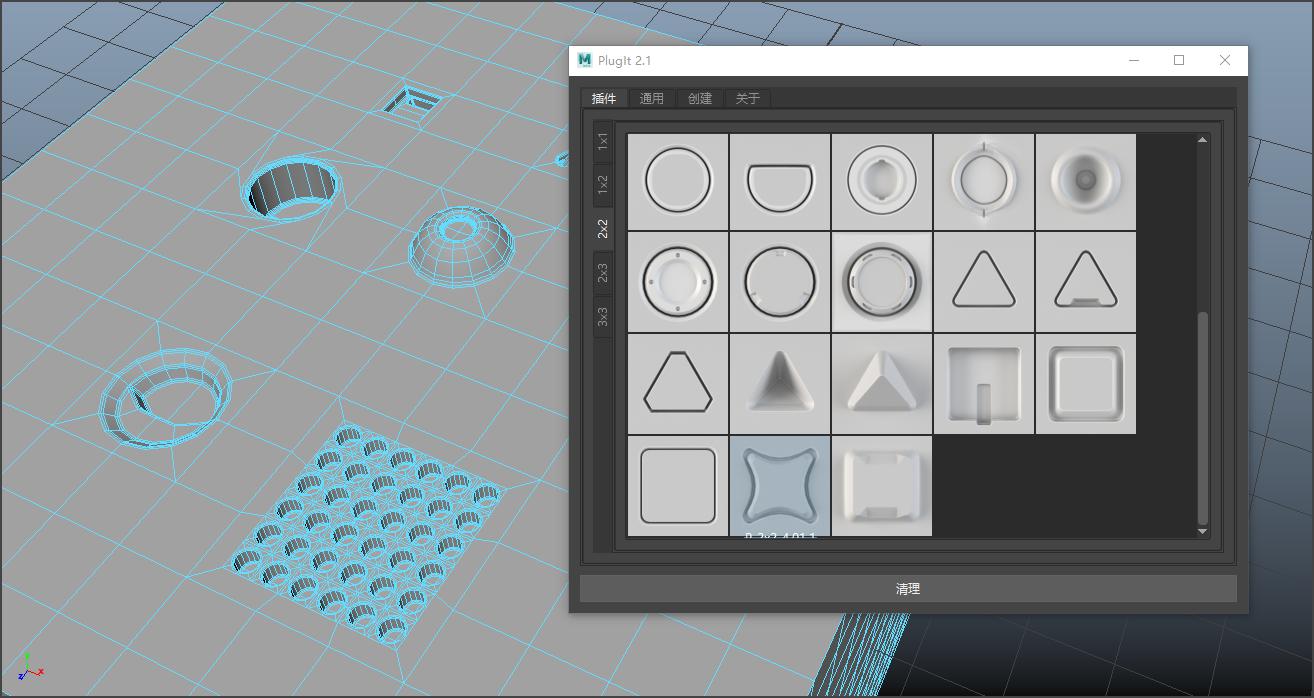
Task: Select the triangle with bottom notch plug
Action: tap(1086, 281)
